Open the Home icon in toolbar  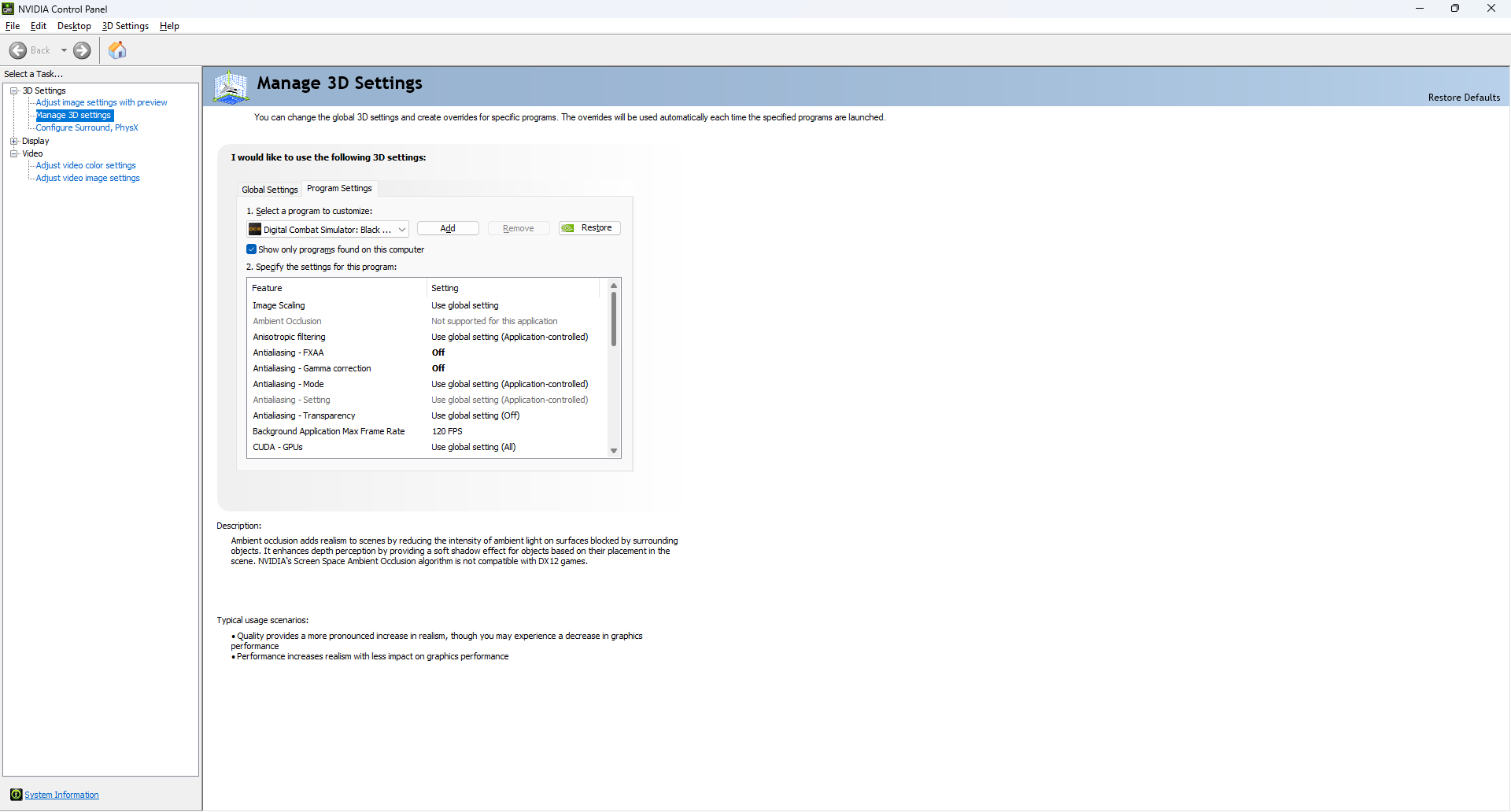click(x=117, y=50)
